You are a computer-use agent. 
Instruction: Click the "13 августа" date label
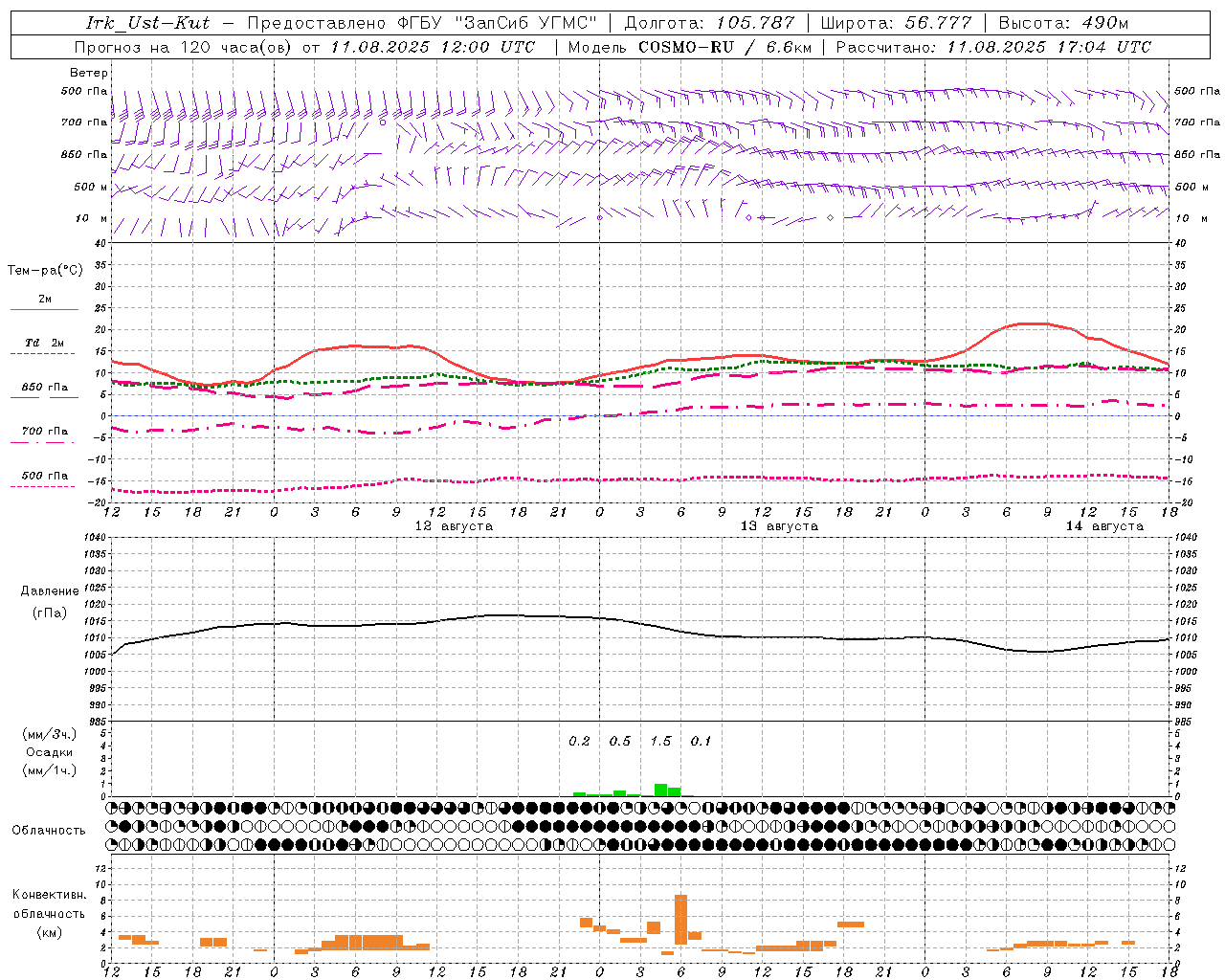[x=779, y=526]
